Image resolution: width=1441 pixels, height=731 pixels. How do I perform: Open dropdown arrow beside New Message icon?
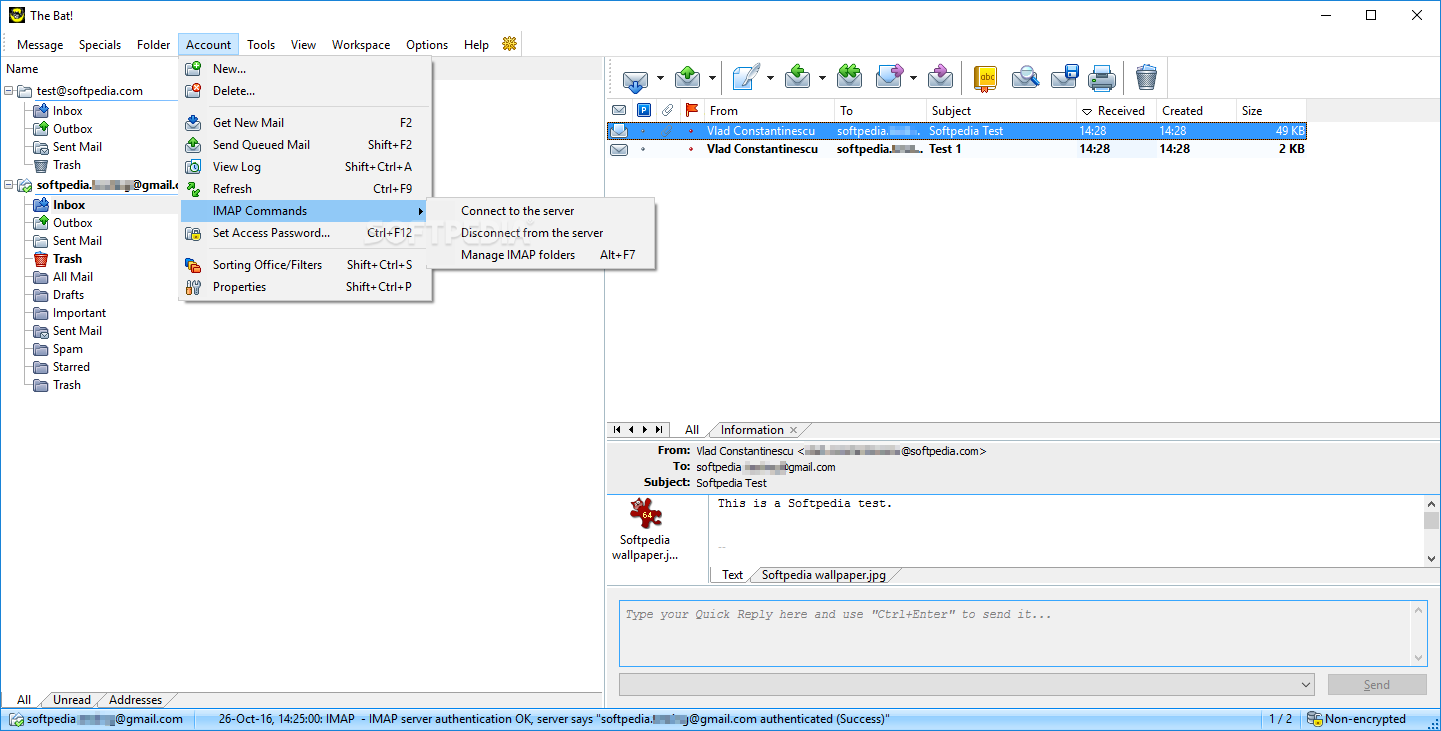pyautogui.click(x=769, y=78)
